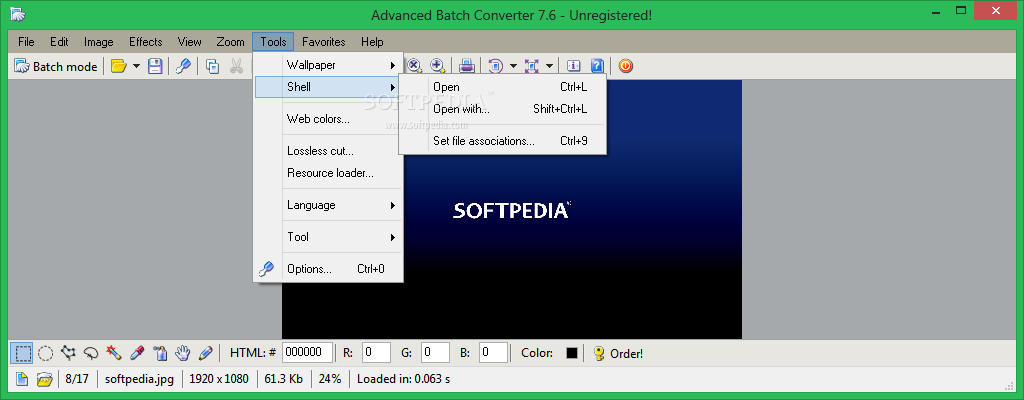Expand the Language submenu

(x=328, y=205)
